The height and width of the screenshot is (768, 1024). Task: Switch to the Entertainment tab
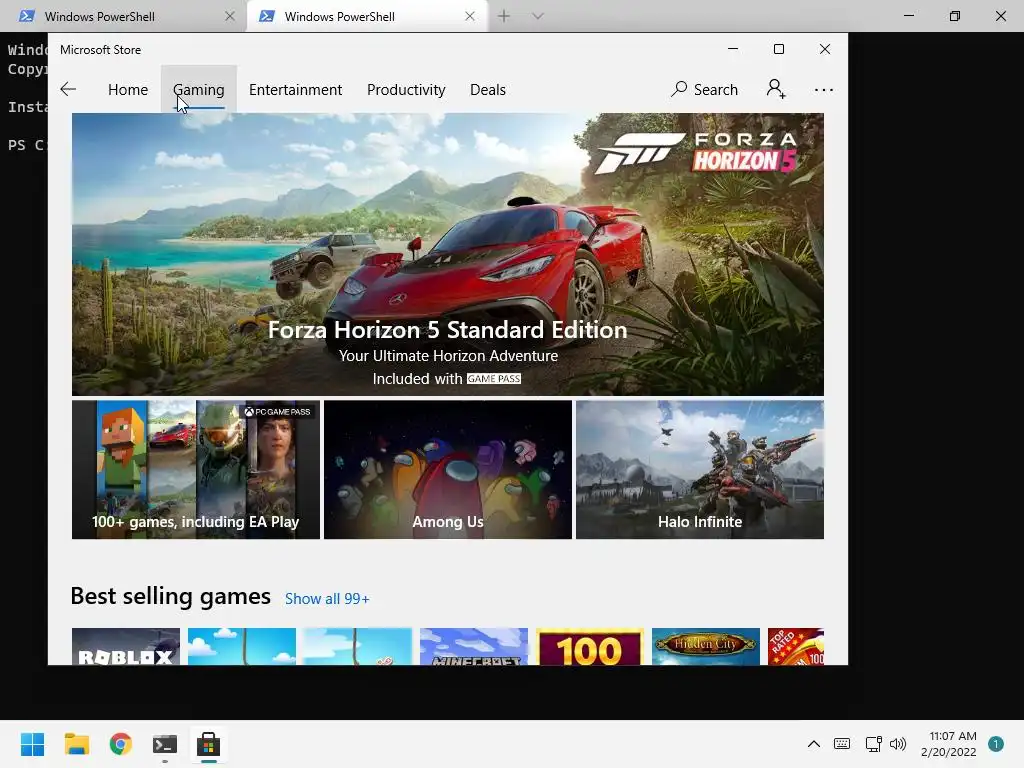(x=295, y=89)
